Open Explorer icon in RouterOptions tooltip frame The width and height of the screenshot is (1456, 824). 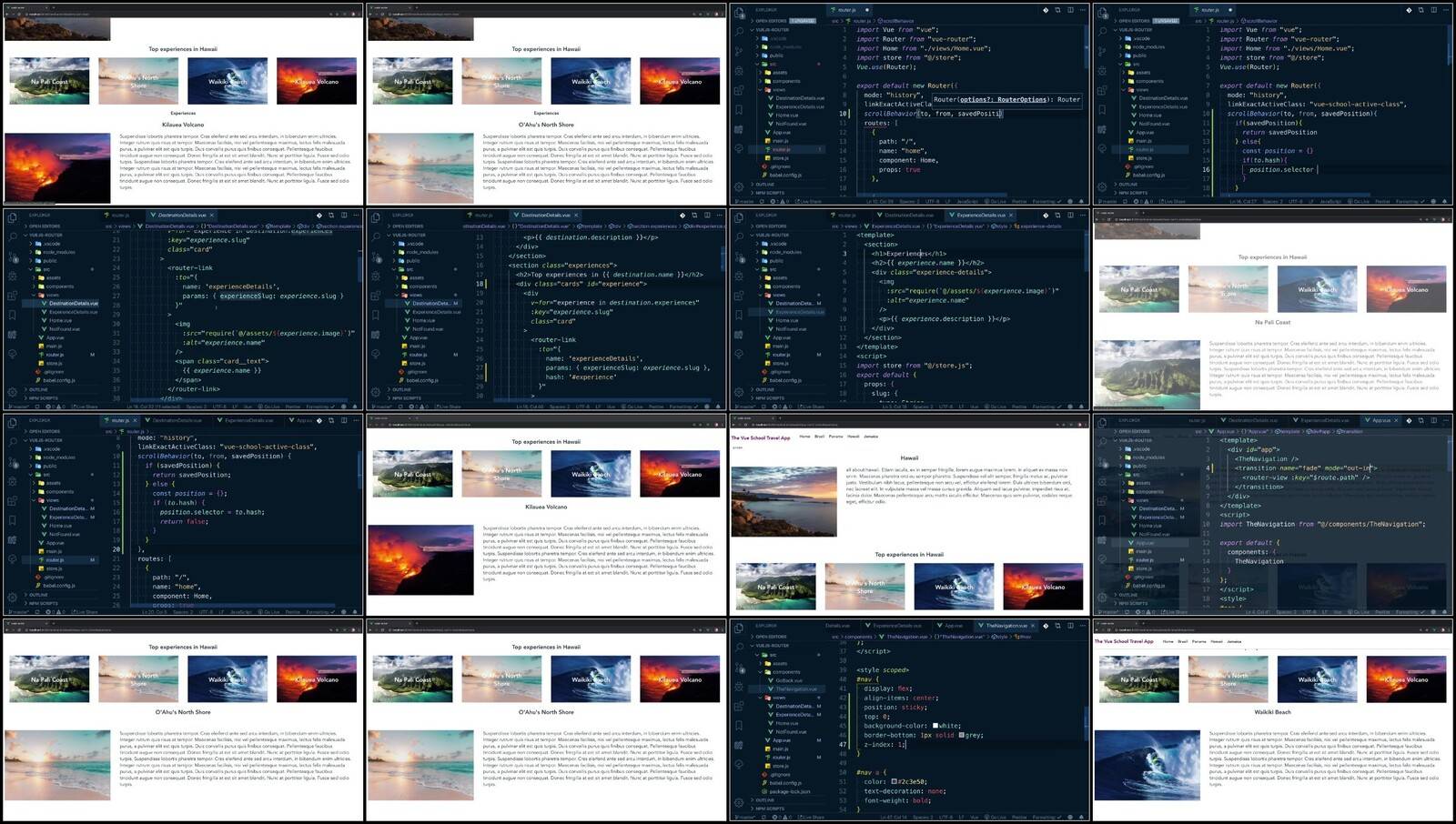(x=738, y=12)
